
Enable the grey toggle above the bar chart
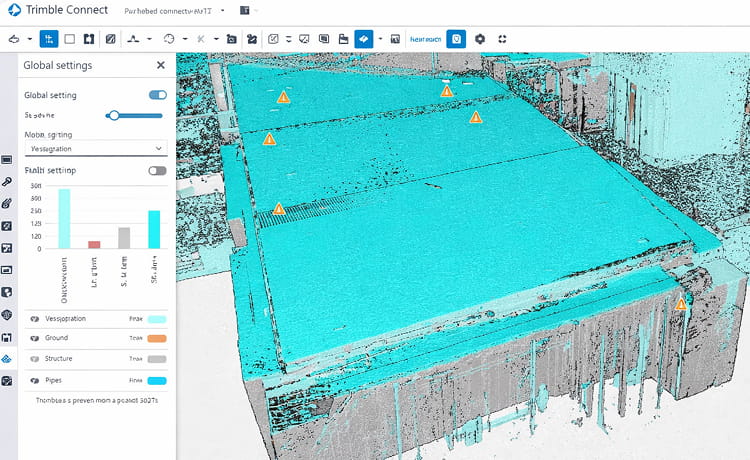tap(157, 171)
